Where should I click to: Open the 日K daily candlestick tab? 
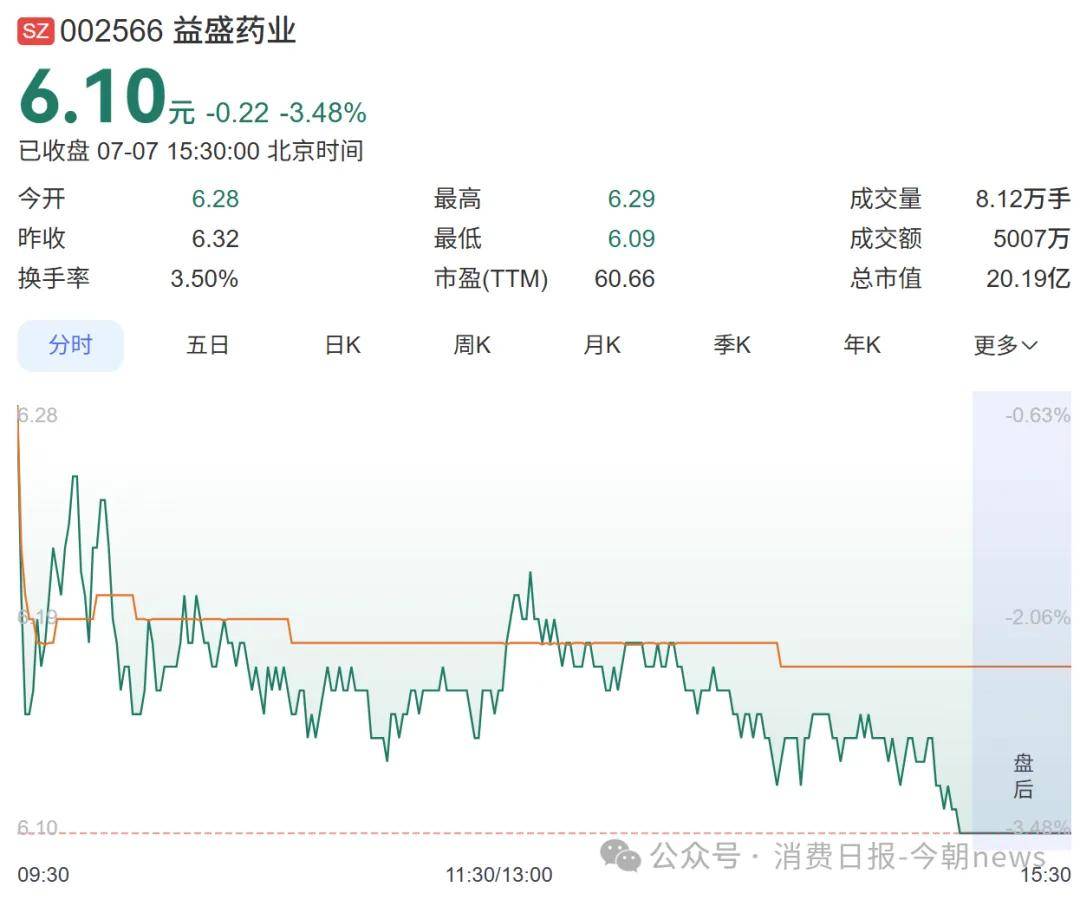[343, 345]
